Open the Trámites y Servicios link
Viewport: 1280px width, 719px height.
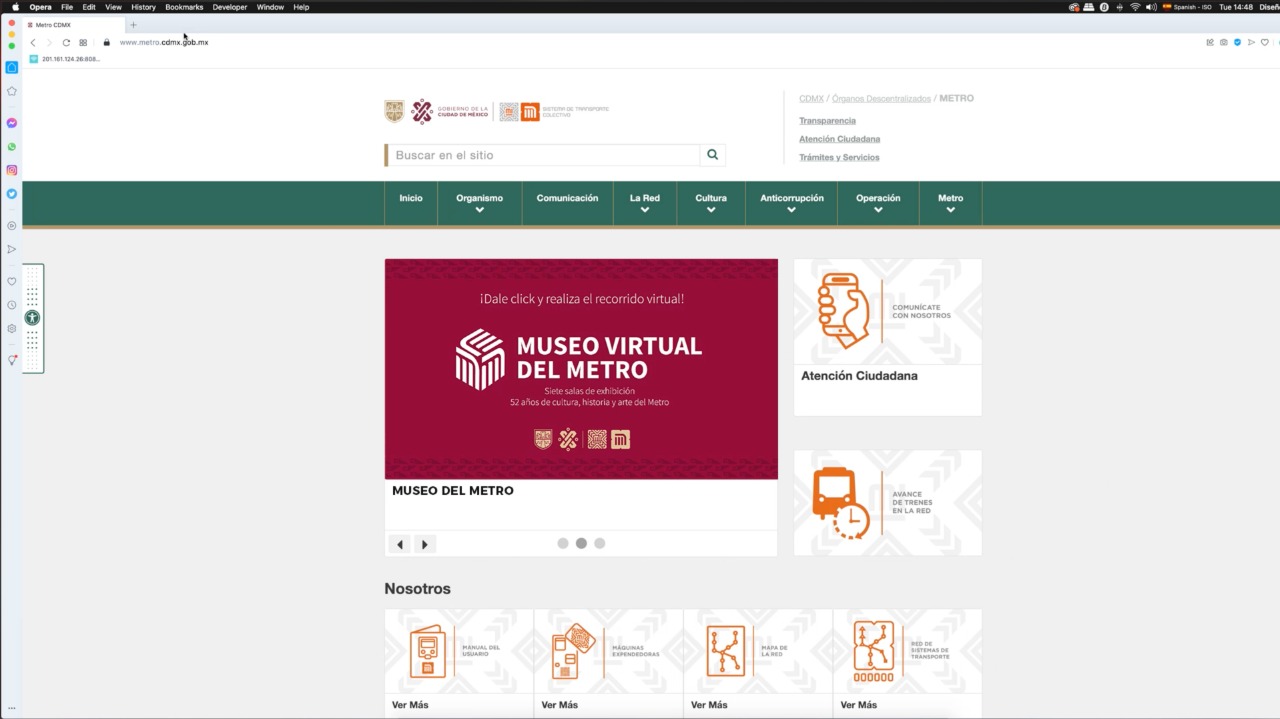point(839,157)
